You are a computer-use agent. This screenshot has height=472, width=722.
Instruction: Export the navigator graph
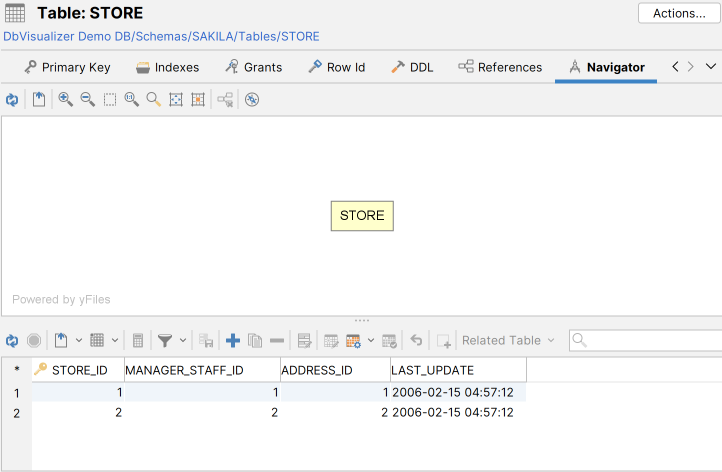point(39,99)
